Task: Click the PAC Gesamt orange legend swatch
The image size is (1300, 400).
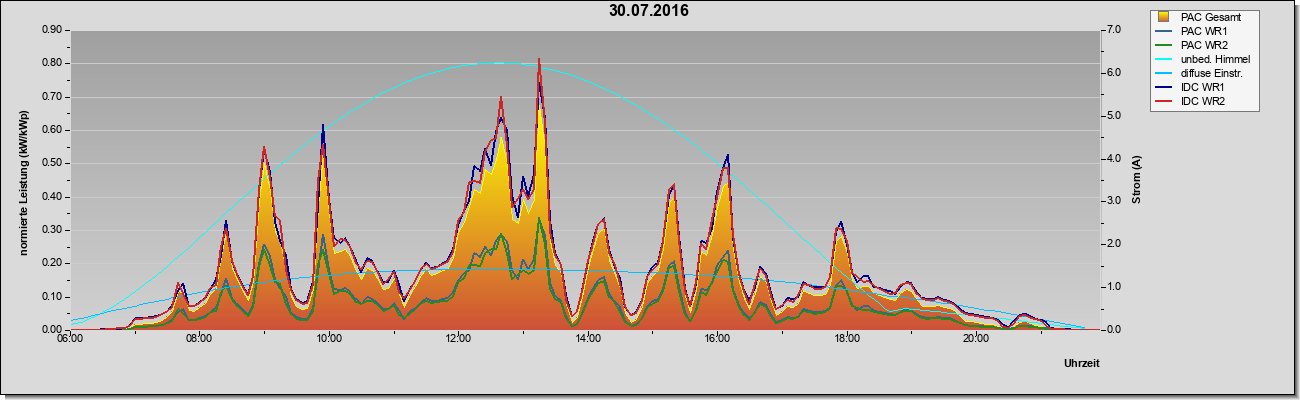Action: click(1164, 17)
